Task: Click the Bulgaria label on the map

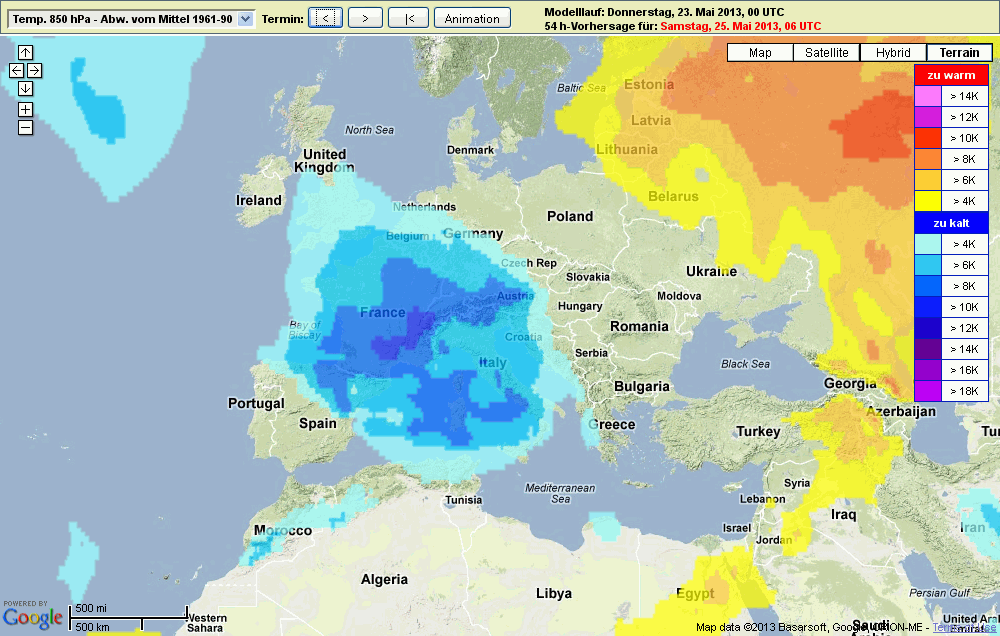Action: (x=642, y=387)
